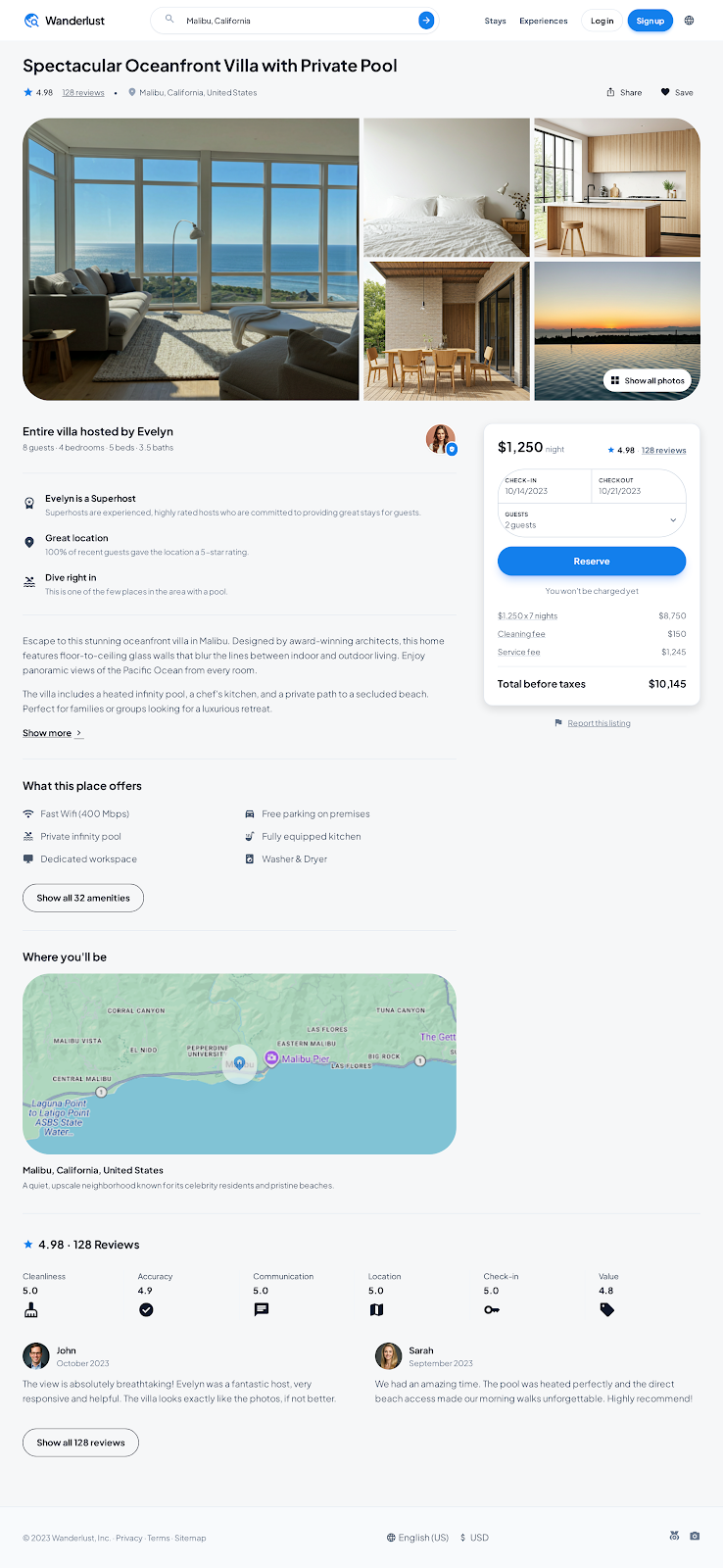Image resolution: width=723 pixels, height=1568 pixels.
Task: Expand the listing description with Show more
Action: click(x=47, y=733)
